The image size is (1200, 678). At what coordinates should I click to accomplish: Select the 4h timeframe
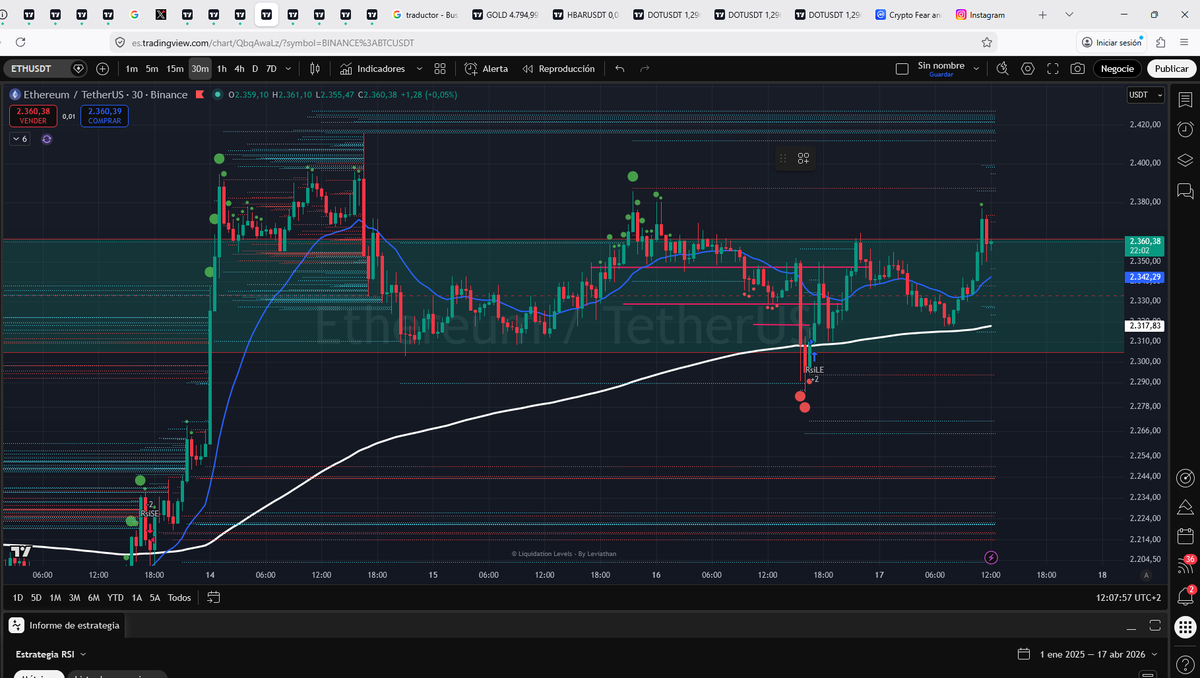pyautogui.click(x=239, y=69)
